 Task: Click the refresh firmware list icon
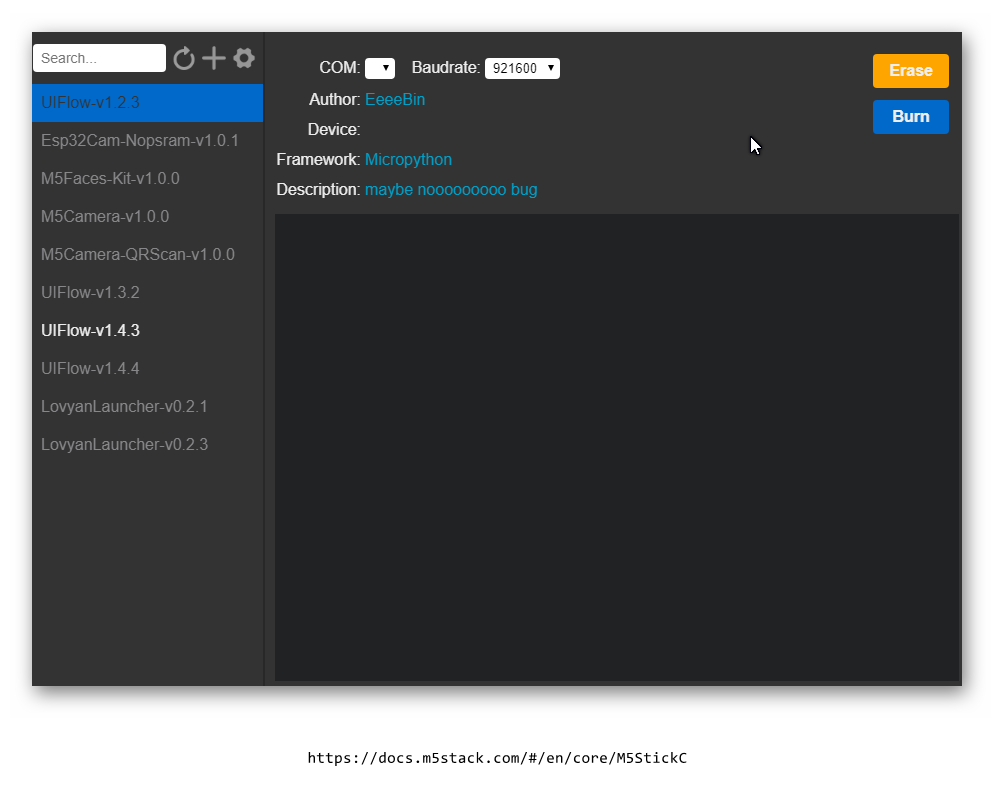pyautogui.click(x=183, y=58)
